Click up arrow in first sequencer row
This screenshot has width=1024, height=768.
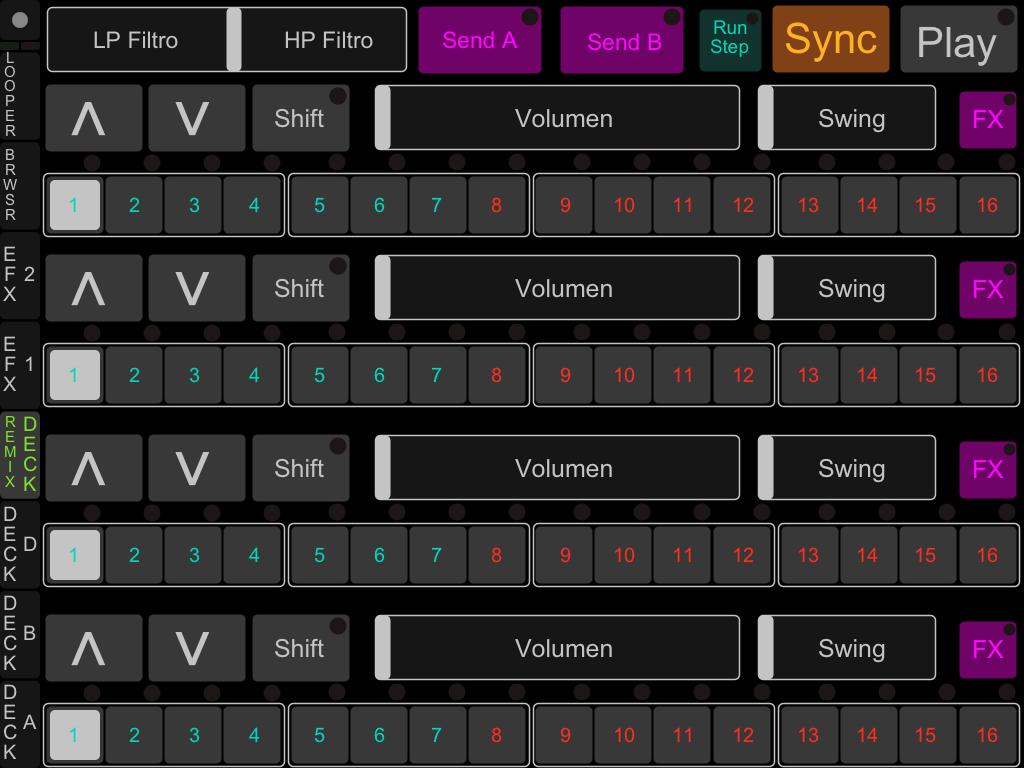pyautogui.click(x=94, y=118)
